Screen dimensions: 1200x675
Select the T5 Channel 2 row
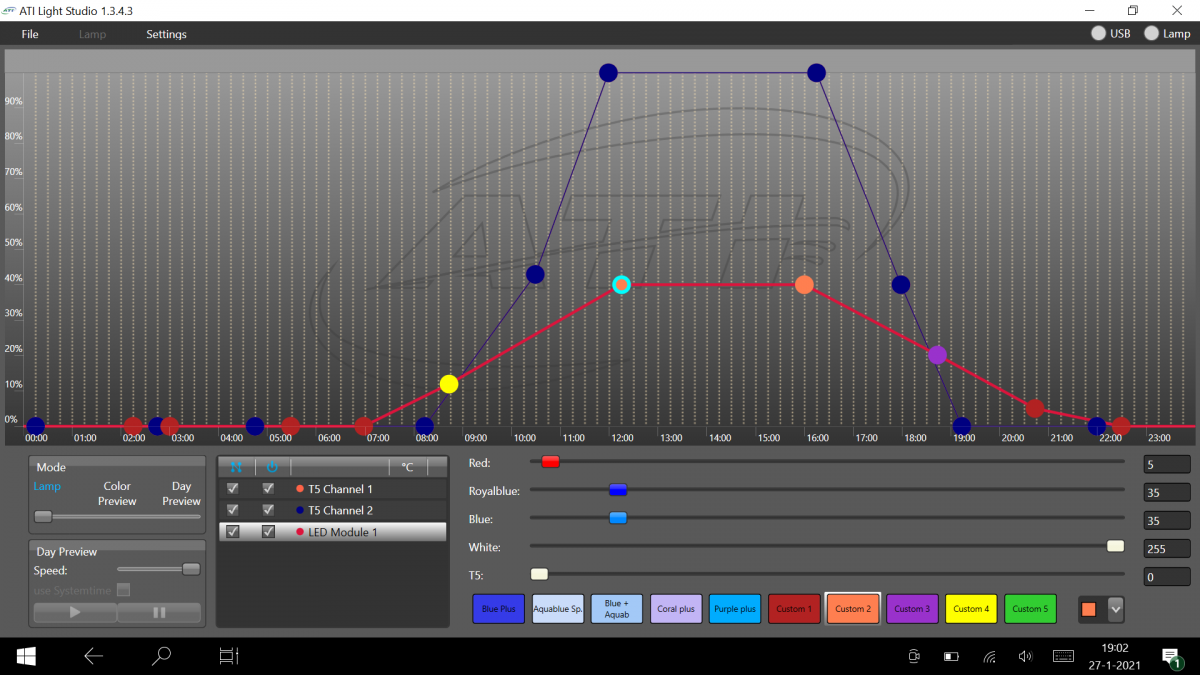(332, 510)
